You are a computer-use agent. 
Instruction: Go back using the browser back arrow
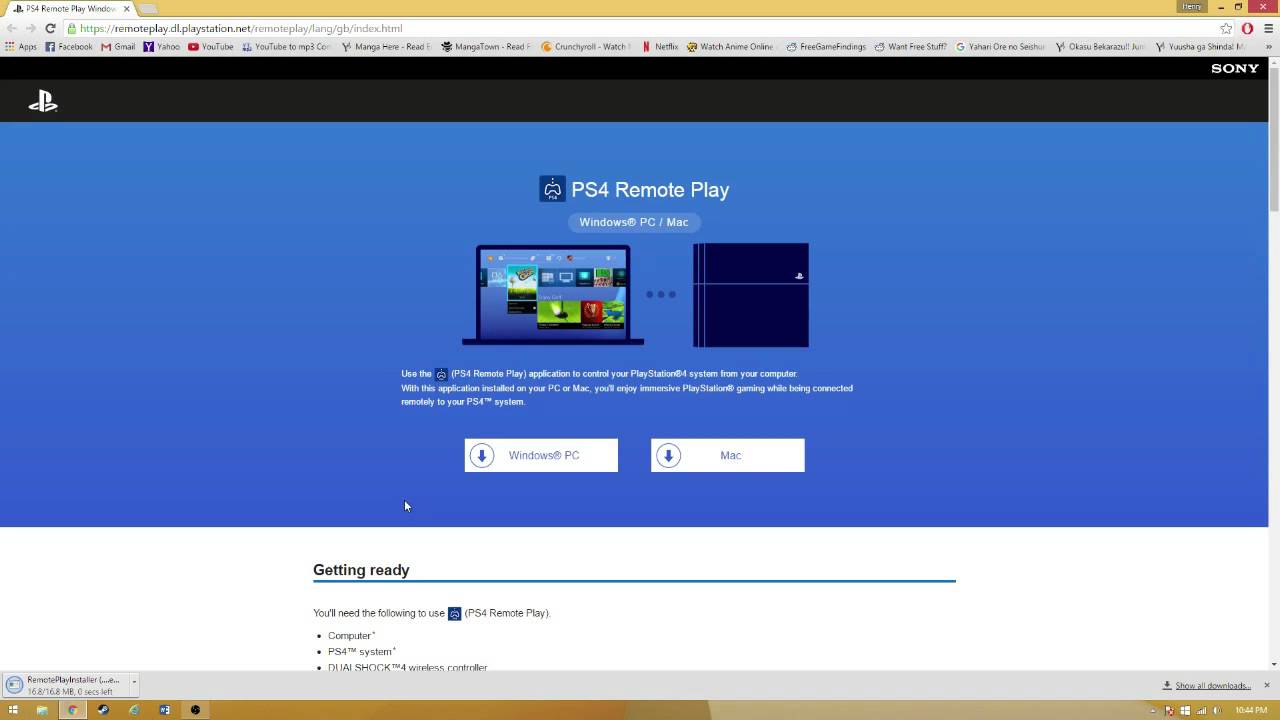pyautogui.click(x=12, y=28)
